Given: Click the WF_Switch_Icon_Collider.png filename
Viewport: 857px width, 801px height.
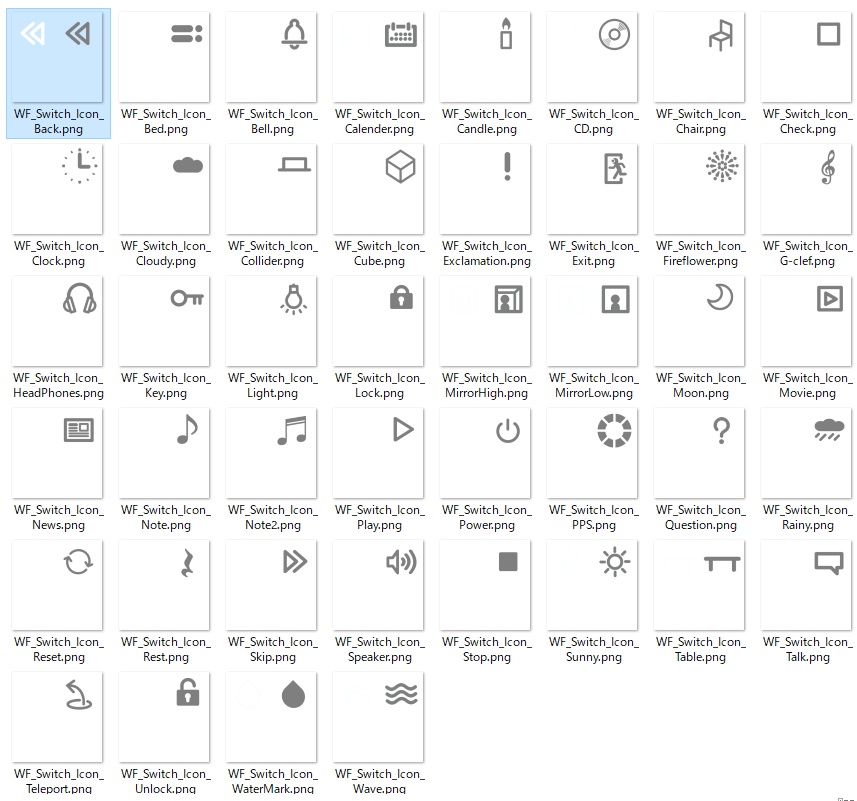Looking at the screenshot, I should click(x=272, y=254).
